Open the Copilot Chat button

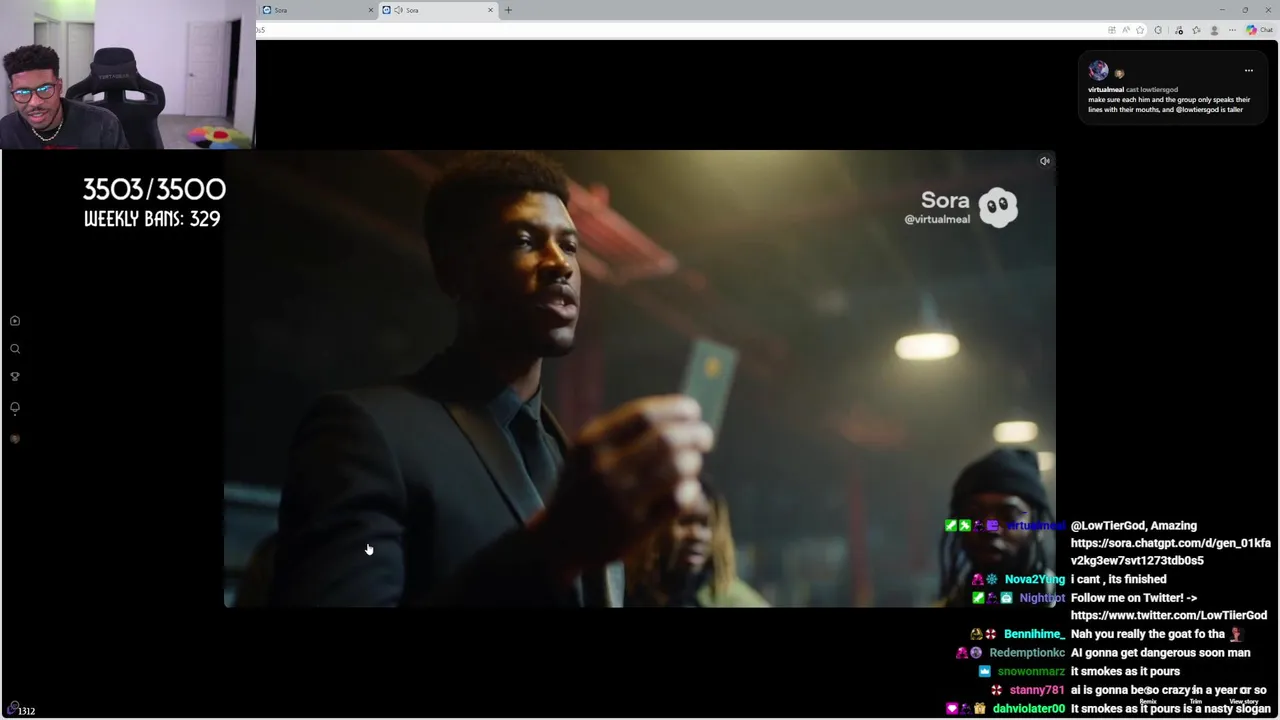pos(1259,30)
